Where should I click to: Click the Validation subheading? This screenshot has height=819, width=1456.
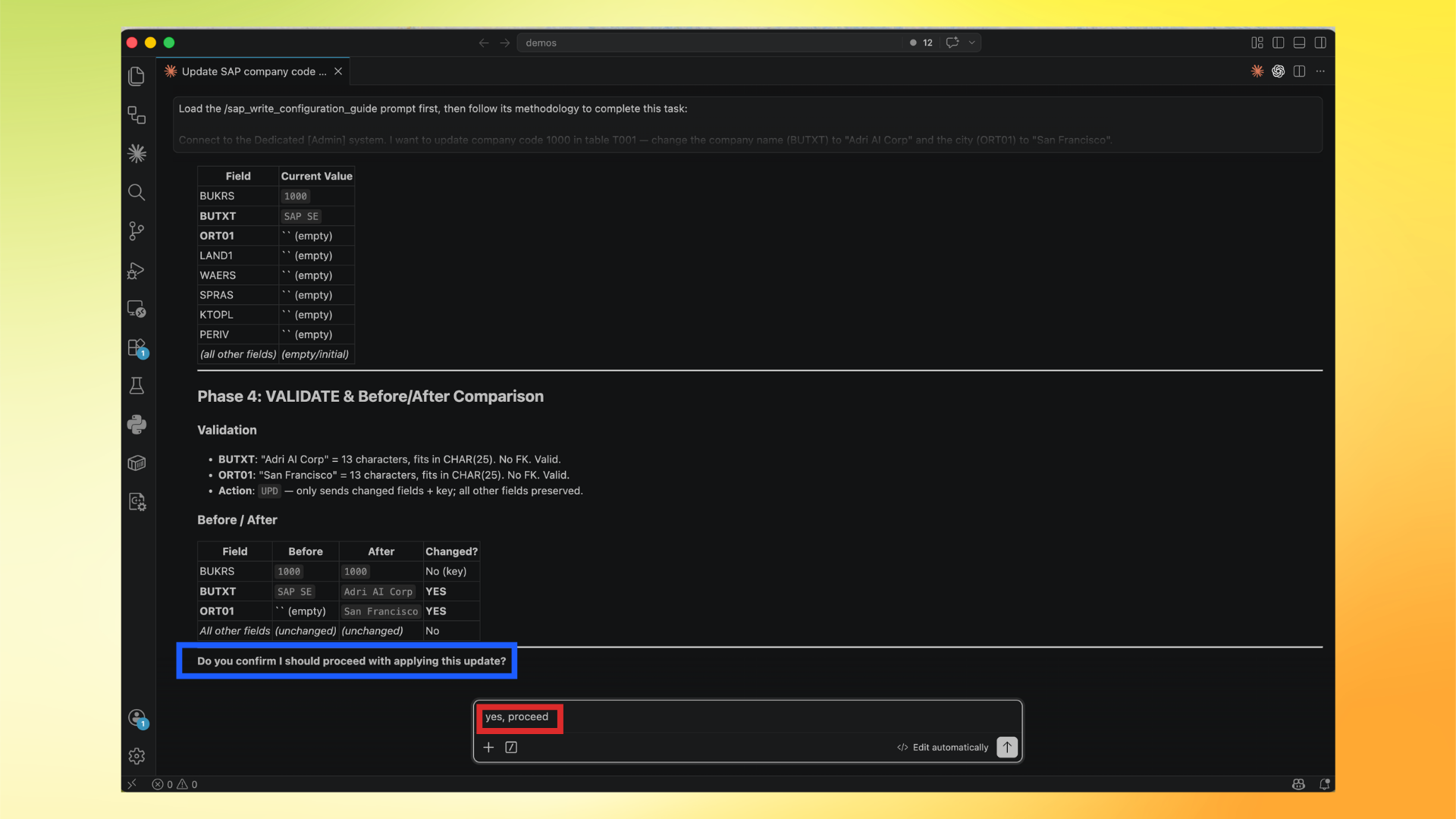227,430
